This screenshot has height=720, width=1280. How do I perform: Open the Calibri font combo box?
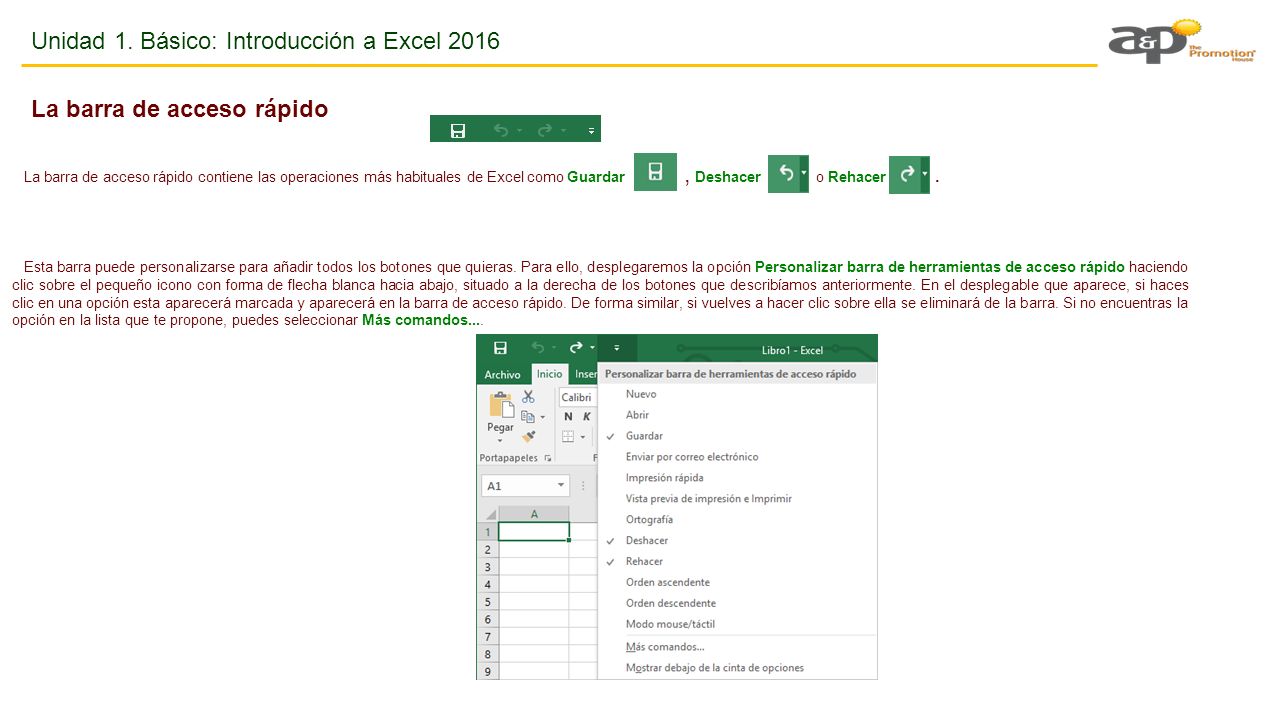click(578, 397)
